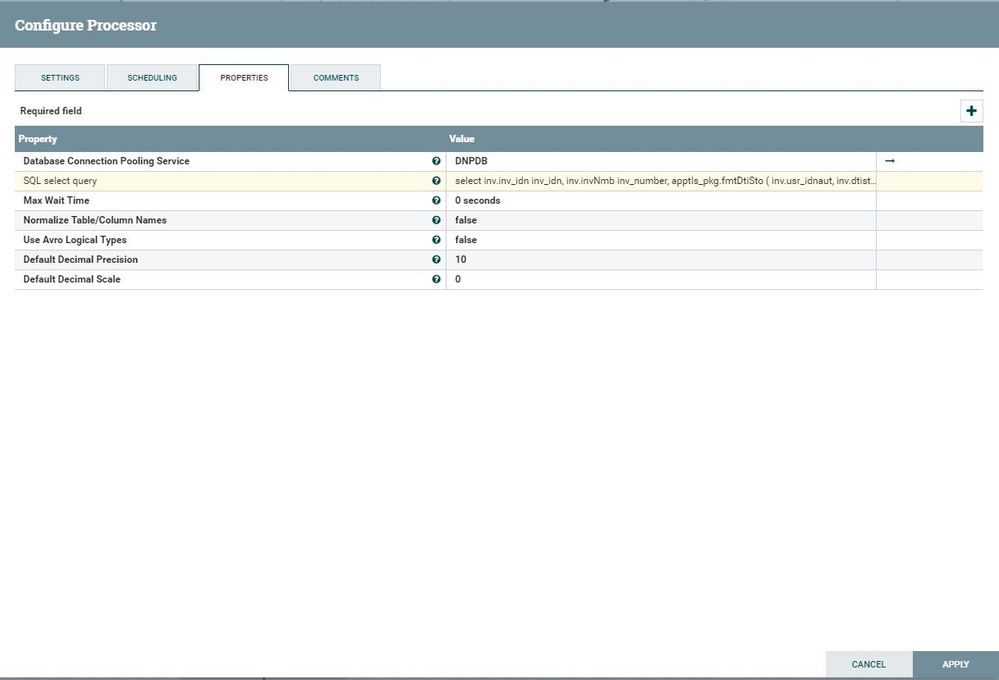Image resolution: width=999 pixels, height=680 pixels.
Task: Show help icon for Max Wait Time
Action: [436, 201]
